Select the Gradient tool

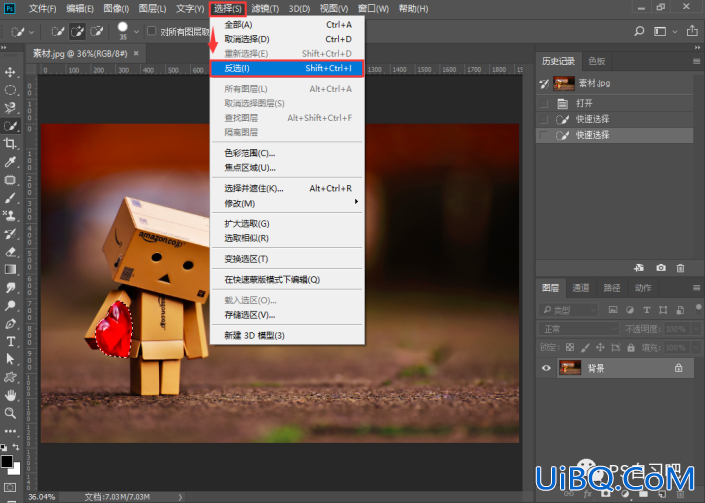click(x=10, y=270)
